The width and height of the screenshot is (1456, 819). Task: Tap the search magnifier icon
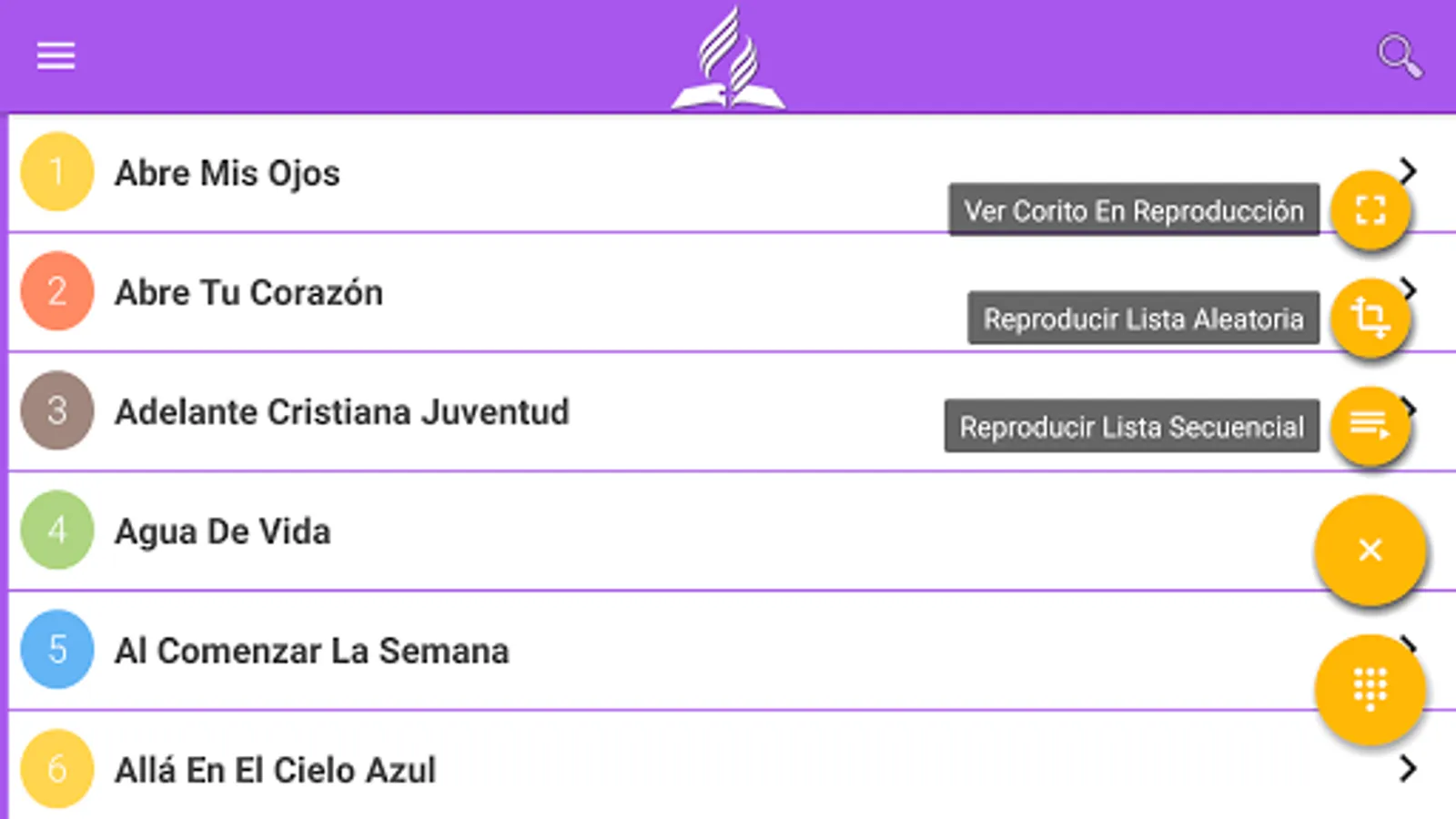1399,56
